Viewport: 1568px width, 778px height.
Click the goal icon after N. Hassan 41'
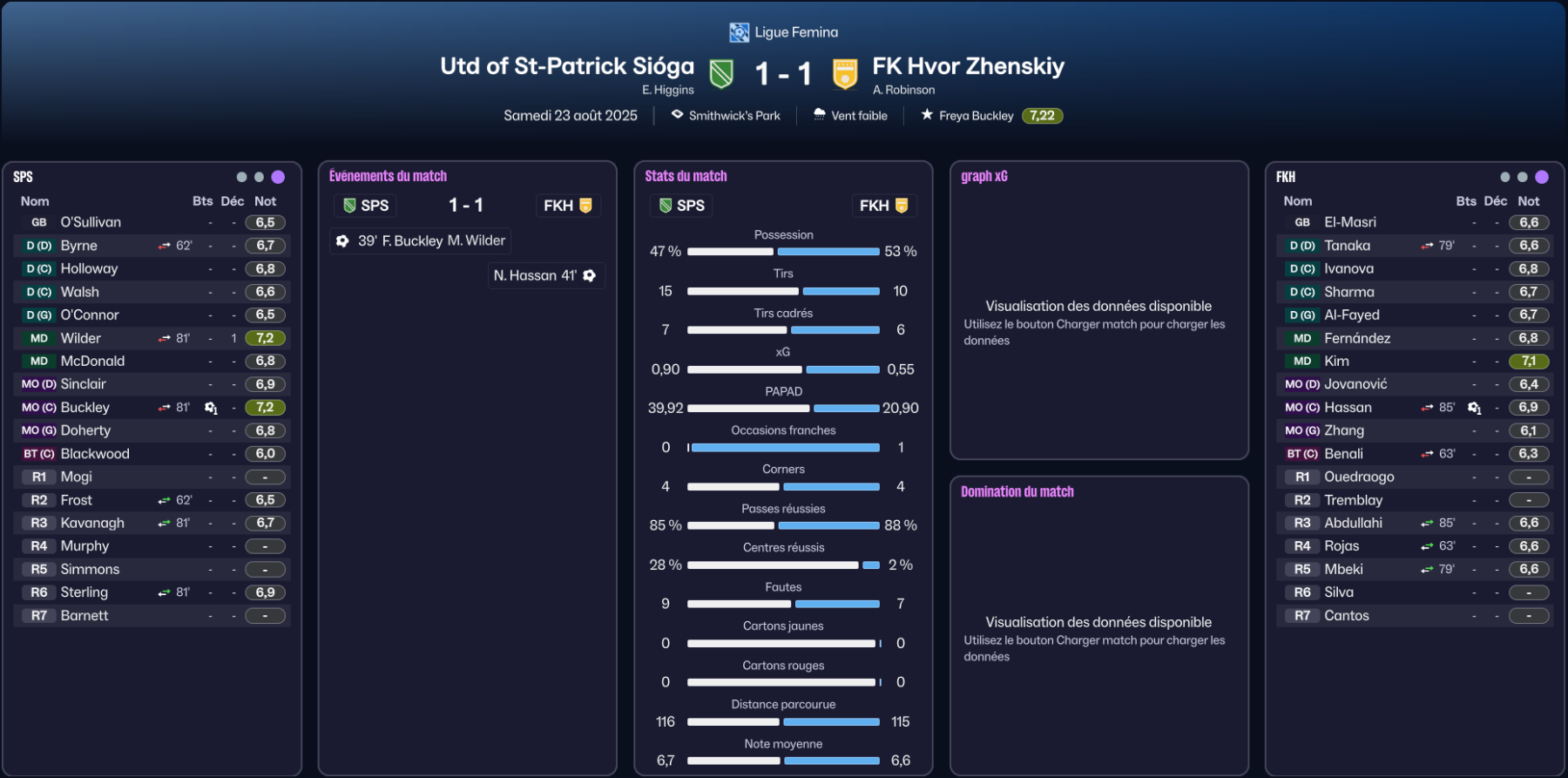click(x=590, y=276)
